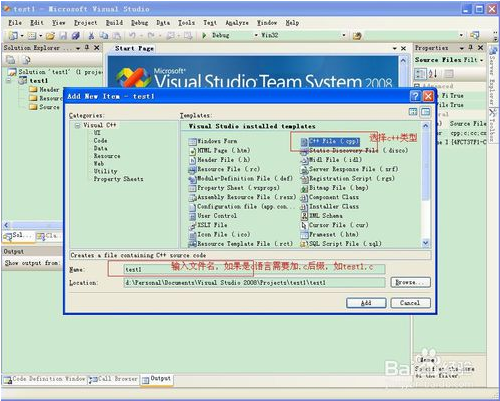Select the Cursor File (.cur) template
500x401 pixels.
pos(334,225)
